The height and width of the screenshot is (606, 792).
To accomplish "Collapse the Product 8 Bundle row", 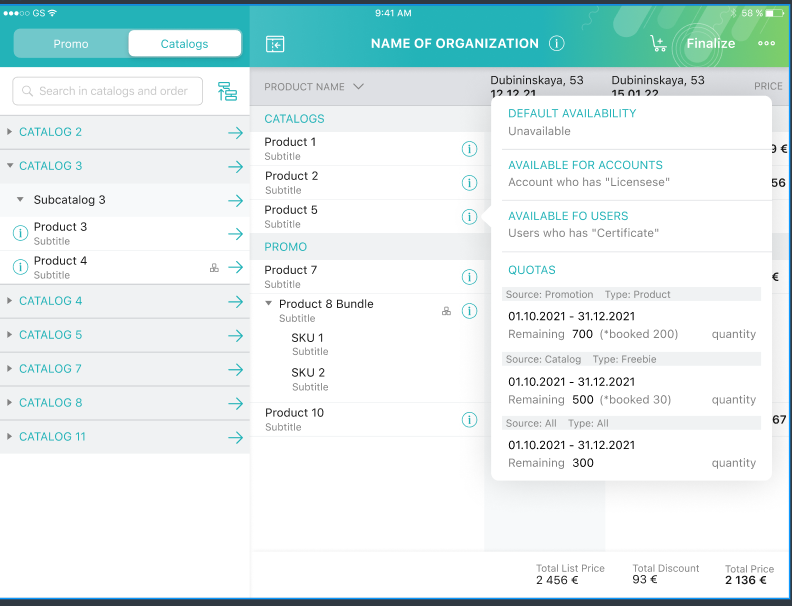I will [268, 304].
